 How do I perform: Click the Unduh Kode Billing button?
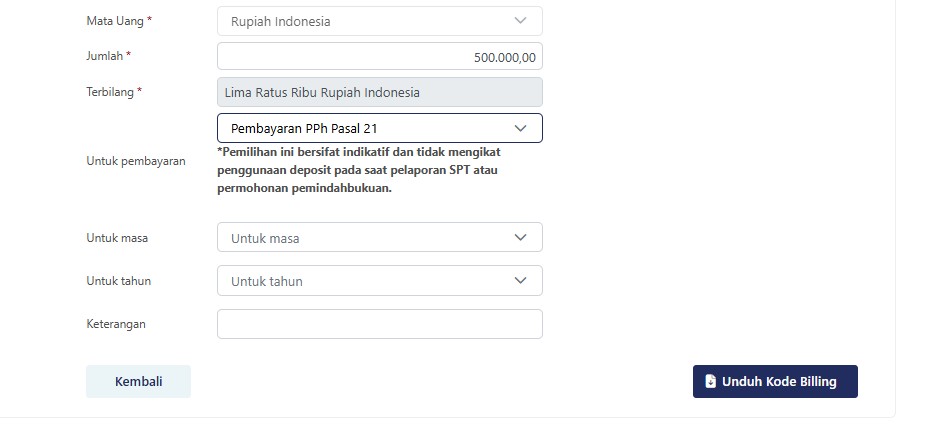click(775, 381)
